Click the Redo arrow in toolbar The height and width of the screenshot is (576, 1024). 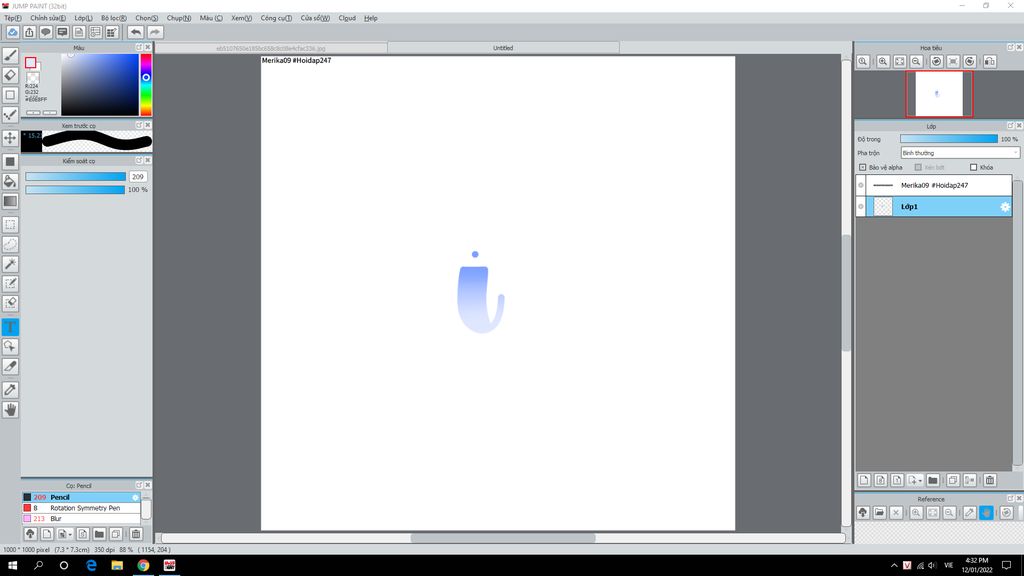pos(155,32)
